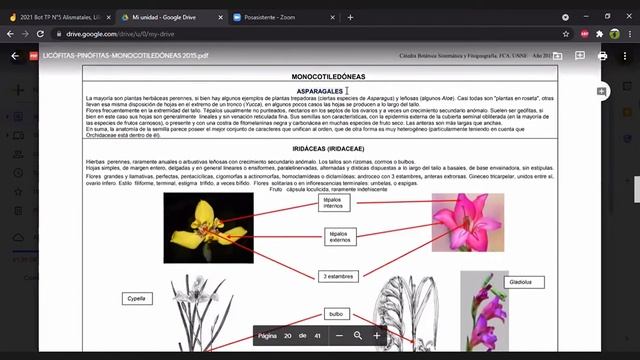Viewport: 640px width, 360px height.
Task: Print the PDF document
Action: point(602,56)
